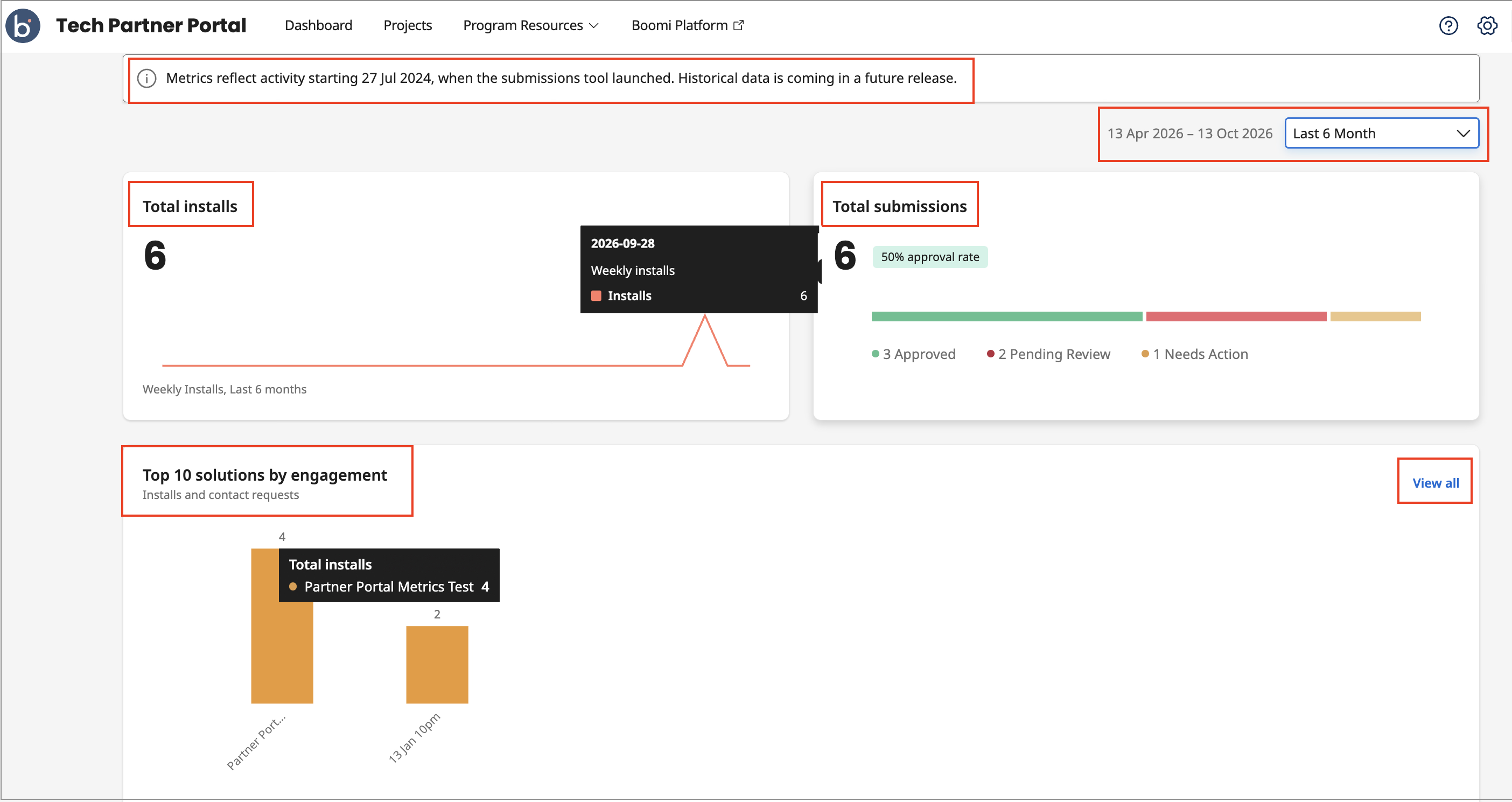Click the weekly installs line chart peak

point(705,317)
